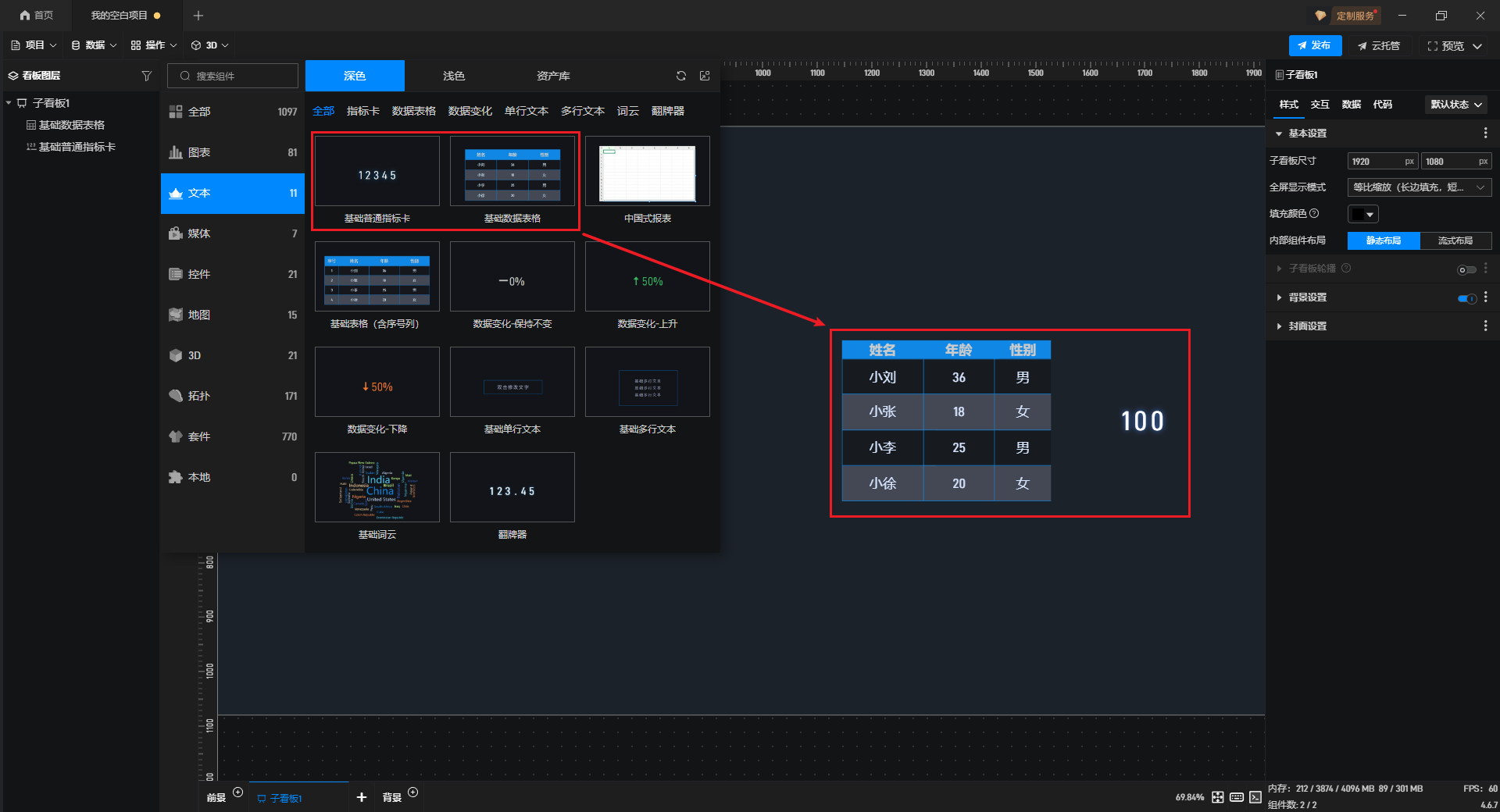Viewport: 1500px width, 812px height.
Task: Click the fit-to-screen icon near zoom percentage
Action: tap(1217, 797)
